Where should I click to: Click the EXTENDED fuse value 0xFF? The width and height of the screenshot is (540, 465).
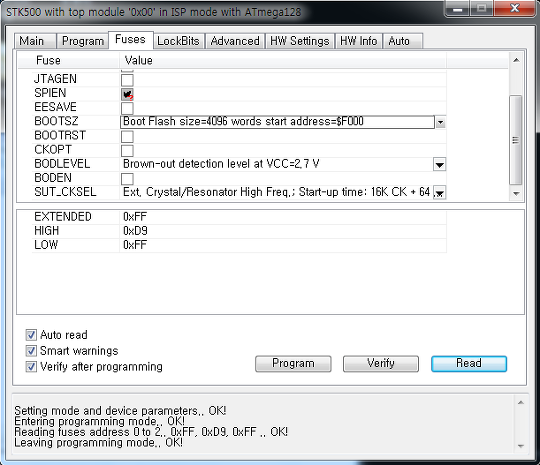coord(135,217)
